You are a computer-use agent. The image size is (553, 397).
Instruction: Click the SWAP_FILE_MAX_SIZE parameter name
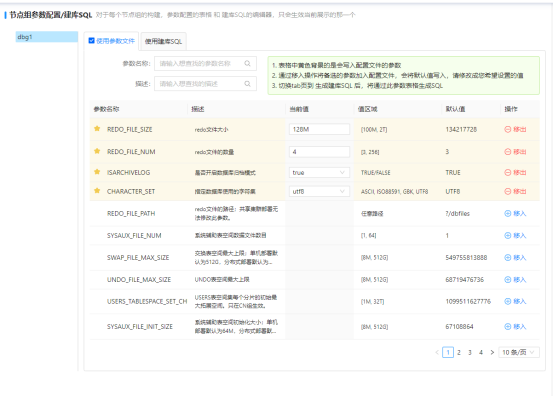(138, 258)
